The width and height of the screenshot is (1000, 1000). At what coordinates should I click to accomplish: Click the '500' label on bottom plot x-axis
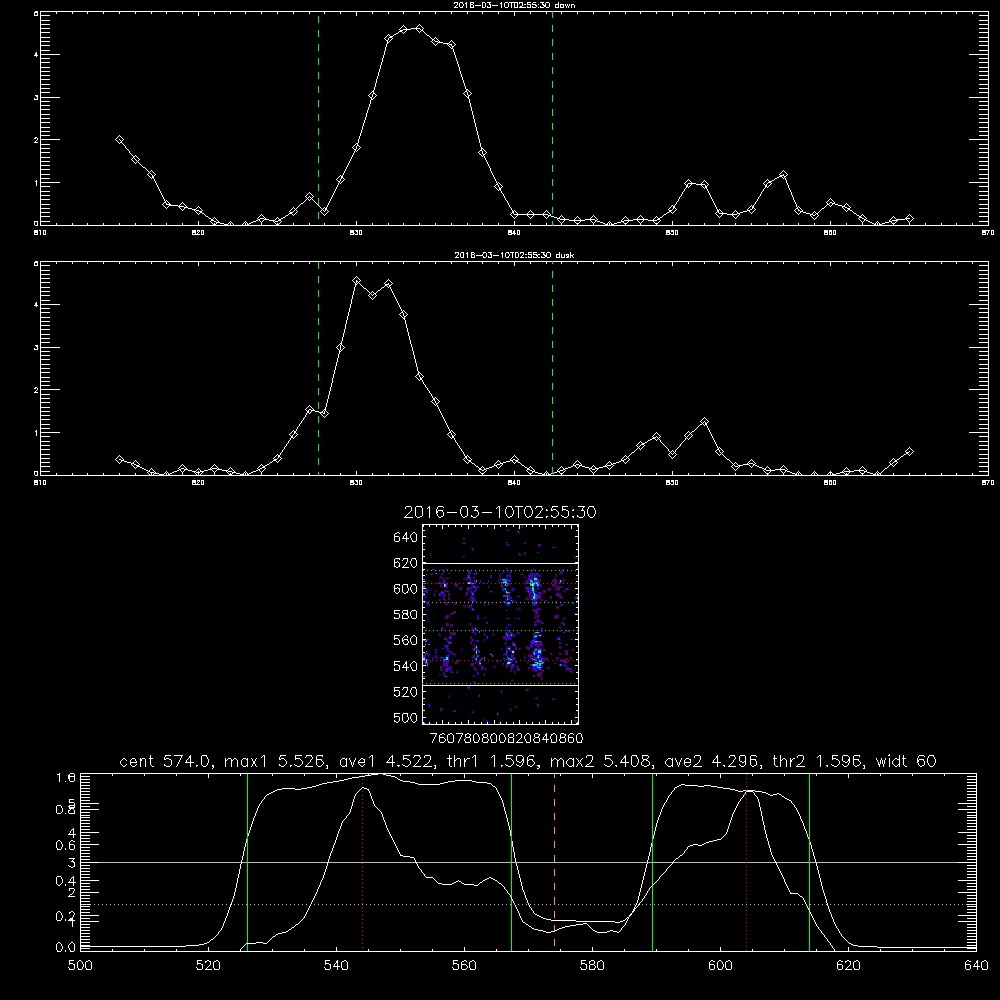[x=80, y=965]
